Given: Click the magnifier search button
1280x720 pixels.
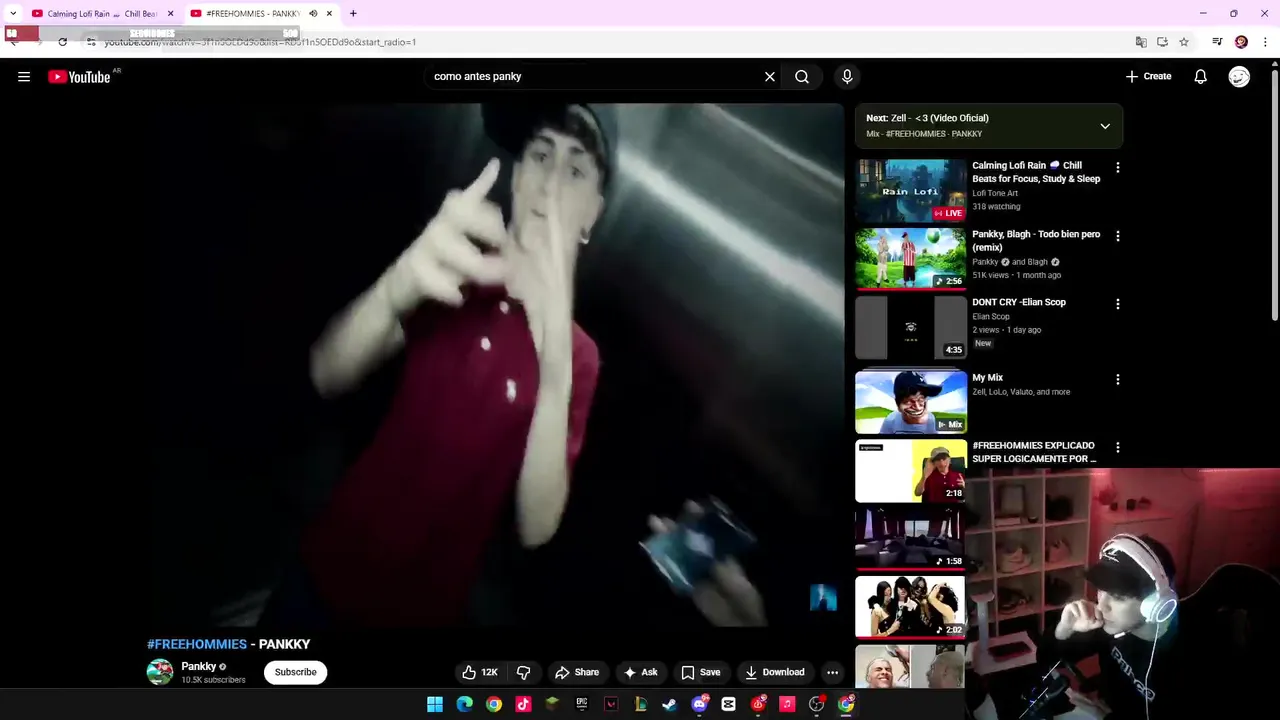Looking at the screenshot, I should pos(802,77).
